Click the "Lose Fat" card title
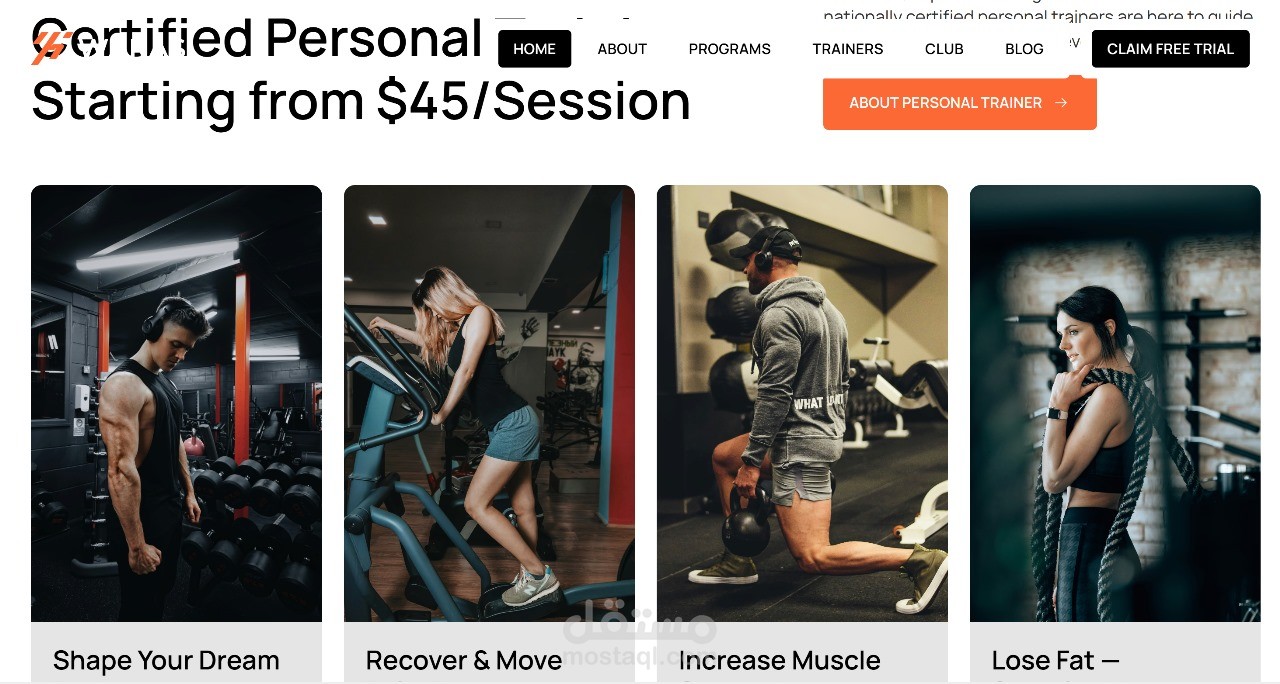The image size is (1280, 684). coord(1055,661)
